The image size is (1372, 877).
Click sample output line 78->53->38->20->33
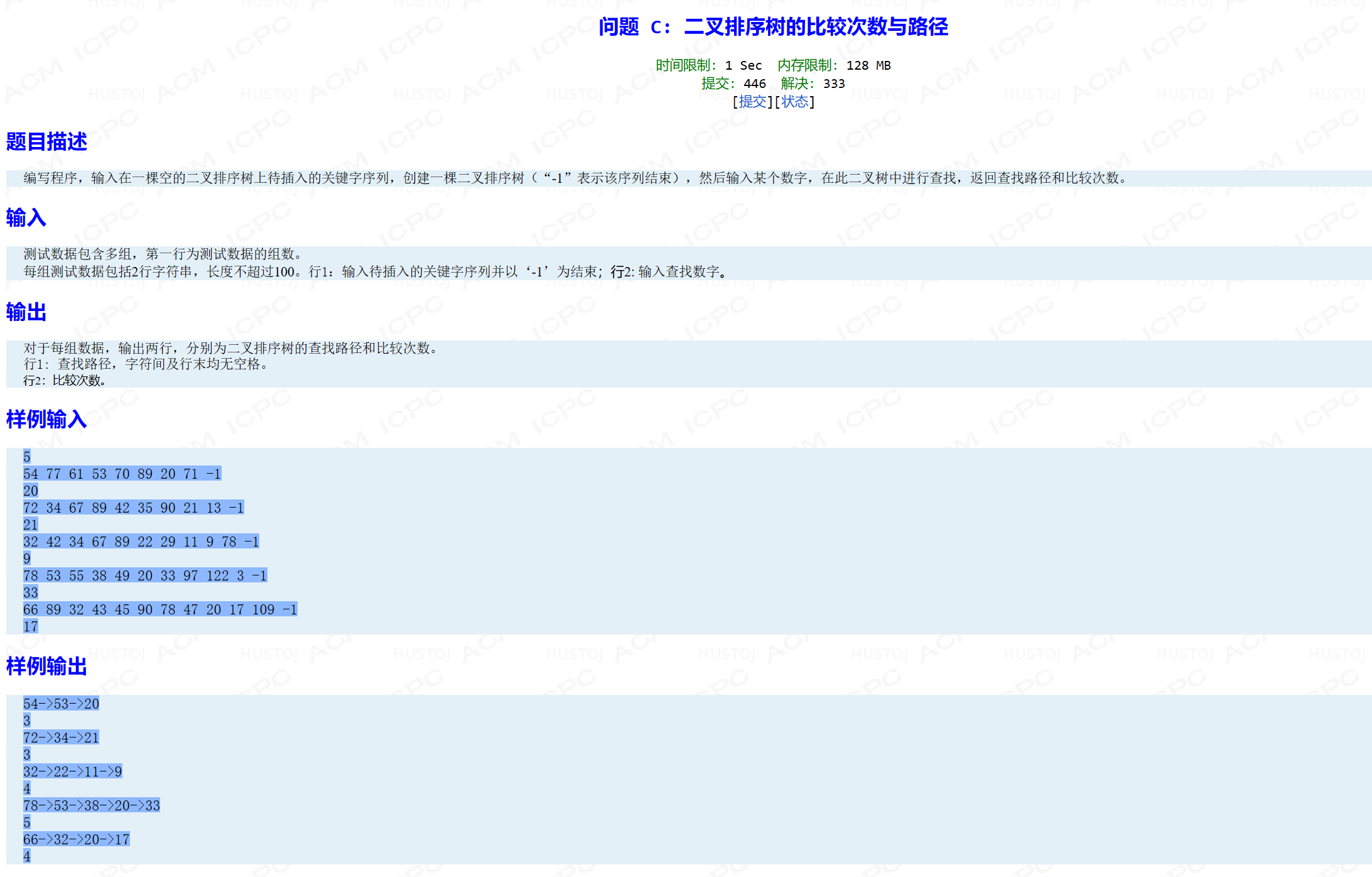coord(92,806)
